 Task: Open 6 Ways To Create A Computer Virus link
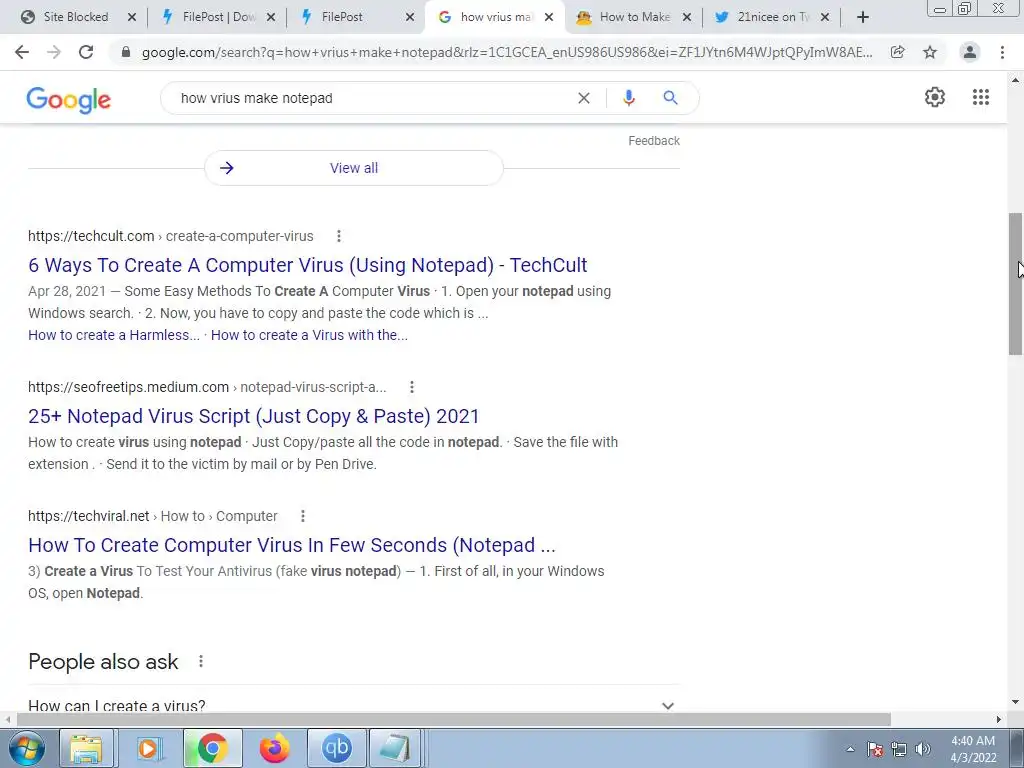tap(308, 264)
